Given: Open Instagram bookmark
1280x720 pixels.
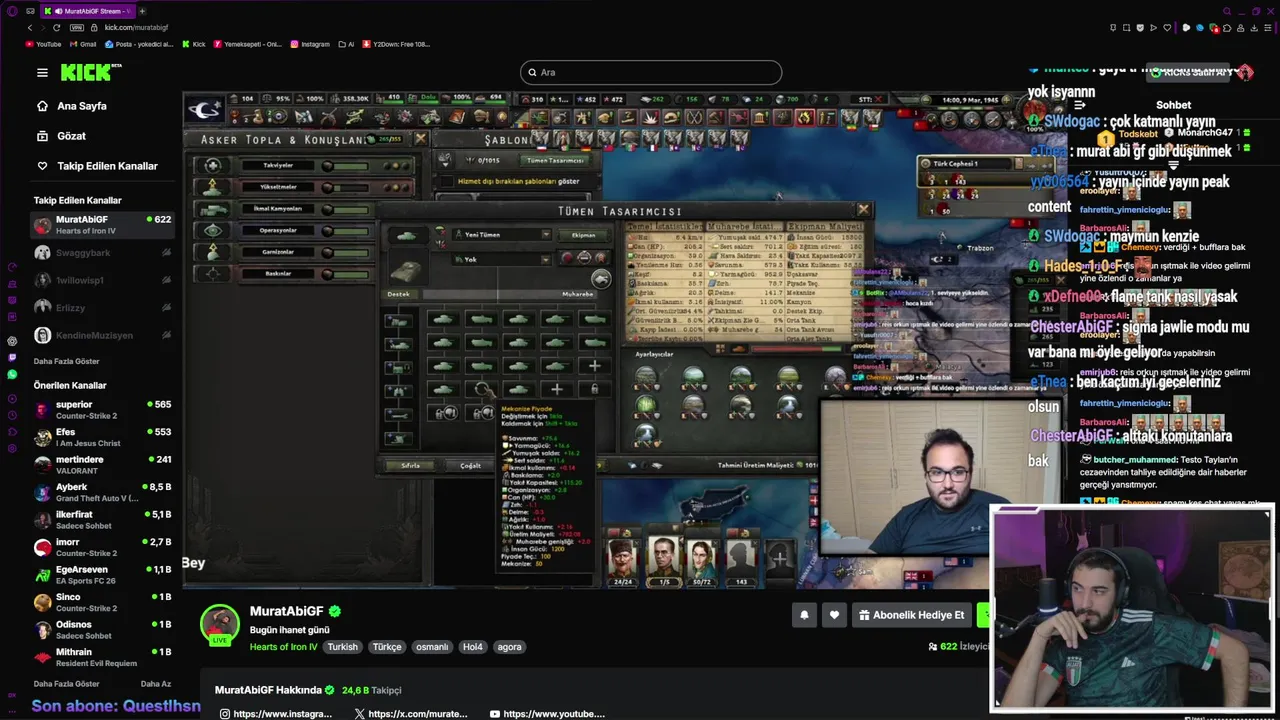Looking at the screenshot, I should pyautogui.click(x=311, y=44).
